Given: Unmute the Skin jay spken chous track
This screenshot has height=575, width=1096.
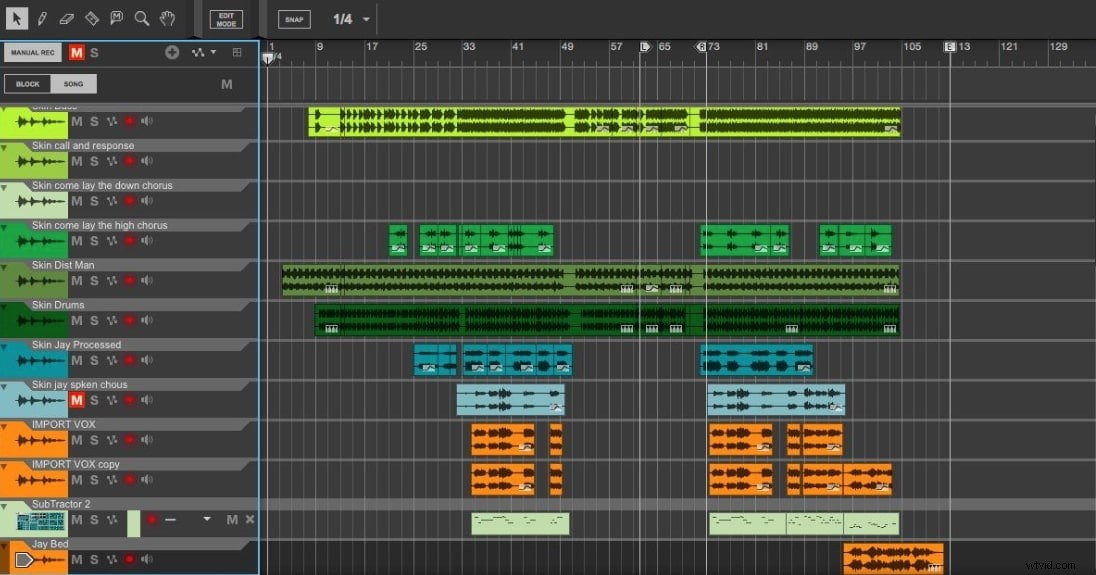Looking at the screenshot, I should pos(77,400).
